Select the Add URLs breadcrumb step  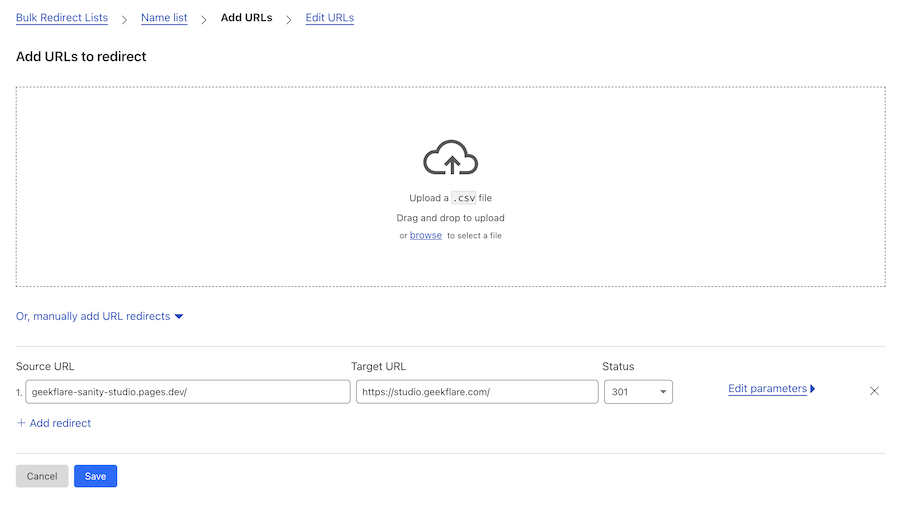[x=247, y=18]
